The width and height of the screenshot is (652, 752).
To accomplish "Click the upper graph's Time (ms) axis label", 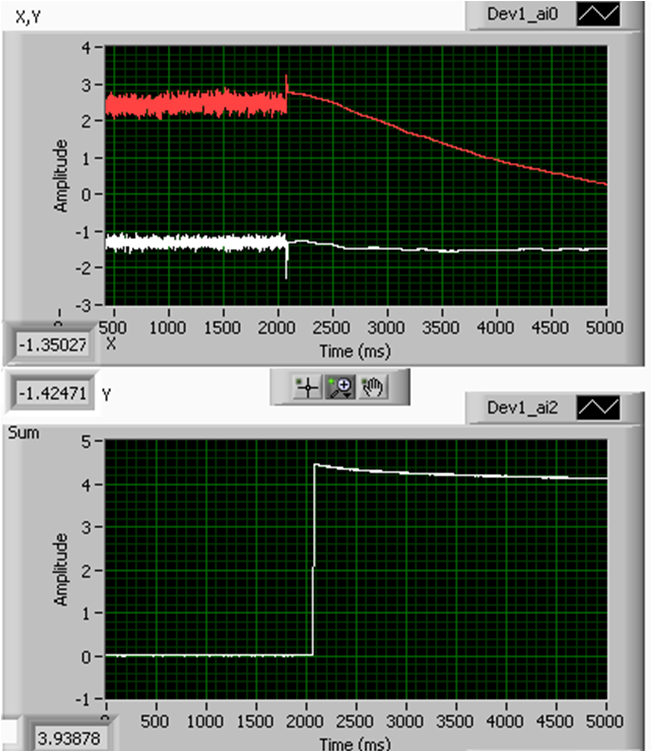I will (355, 350).
